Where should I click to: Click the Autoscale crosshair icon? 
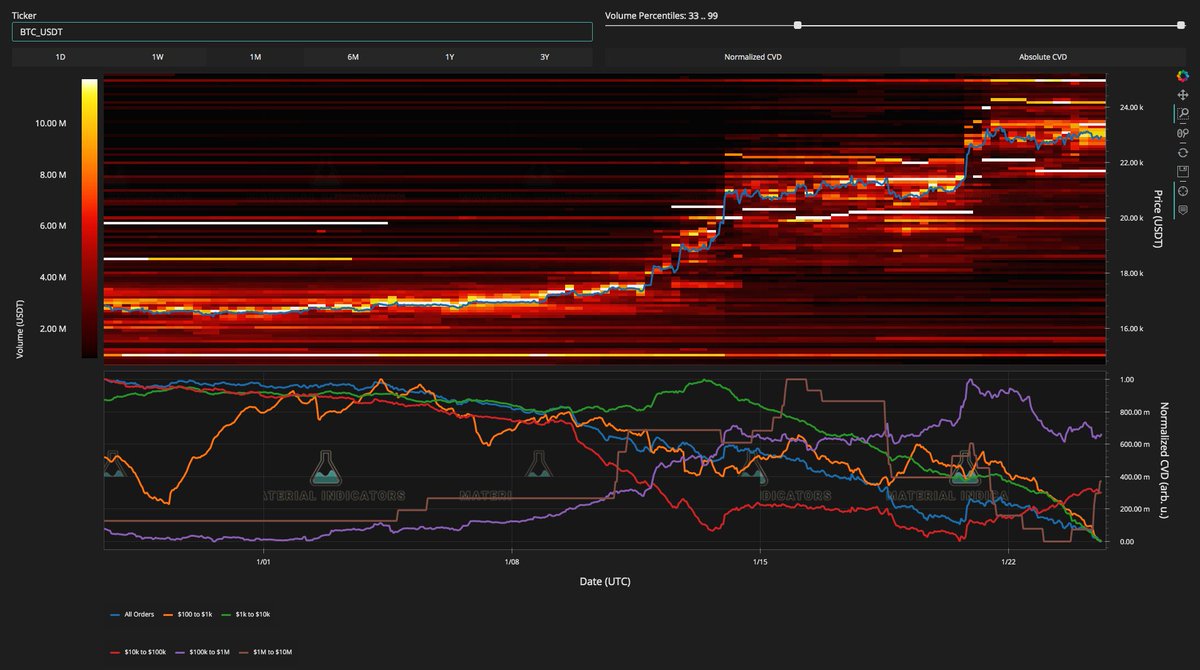click(1183, 189)
